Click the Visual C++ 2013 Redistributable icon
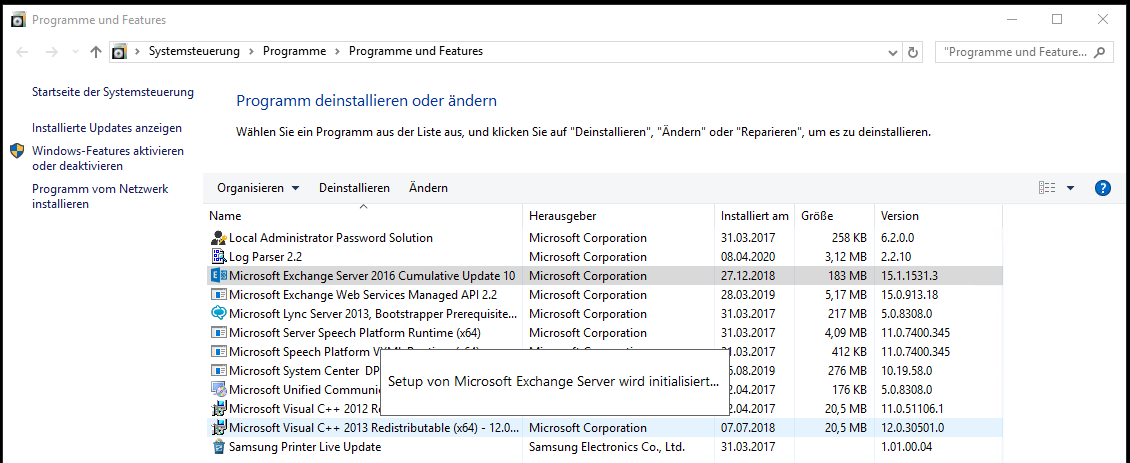Screen dimensions: 1130x463 click(x=219, y=428)
